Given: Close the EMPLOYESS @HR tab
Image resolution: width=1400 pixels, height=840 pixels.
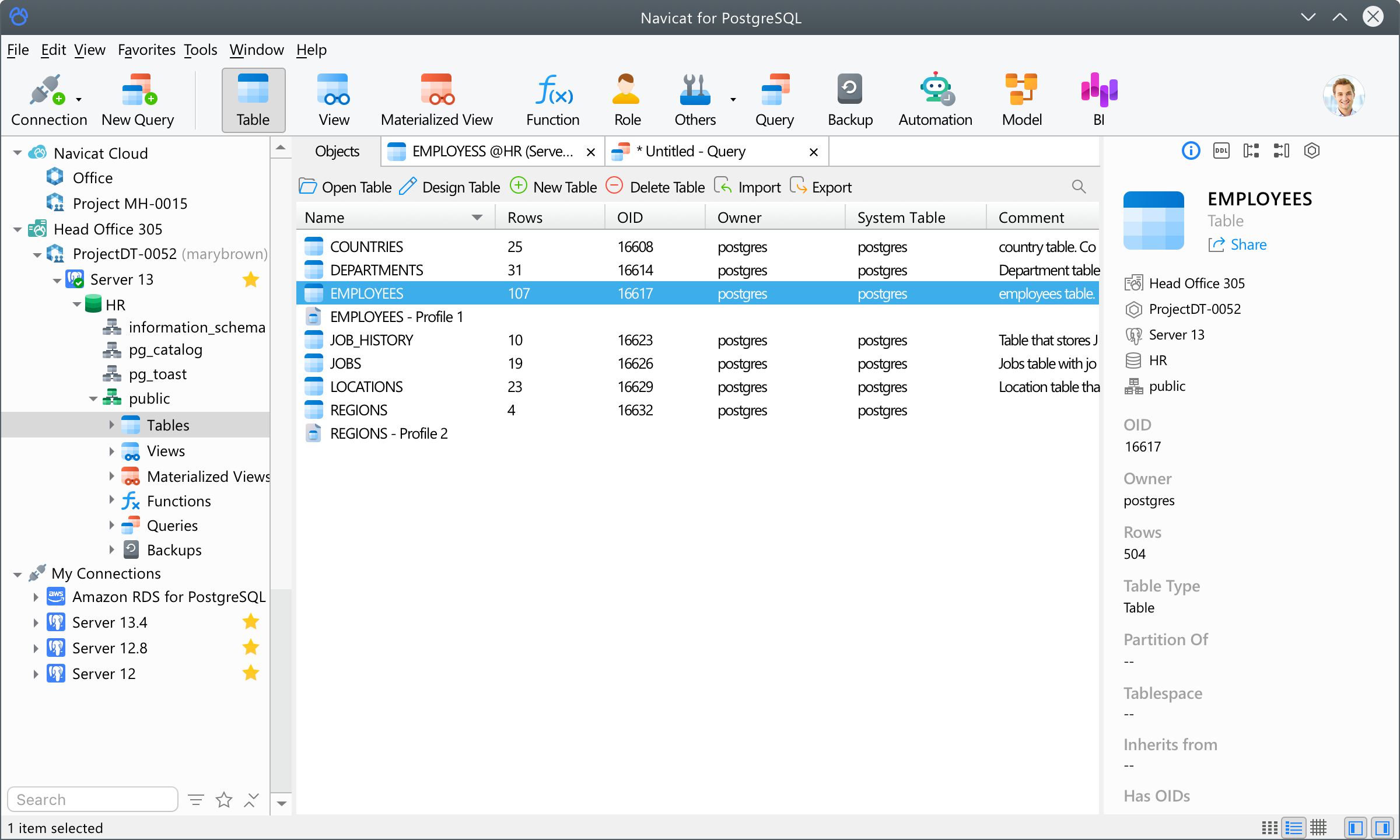Looking at the screenshot, I should [x=591, y=152].
